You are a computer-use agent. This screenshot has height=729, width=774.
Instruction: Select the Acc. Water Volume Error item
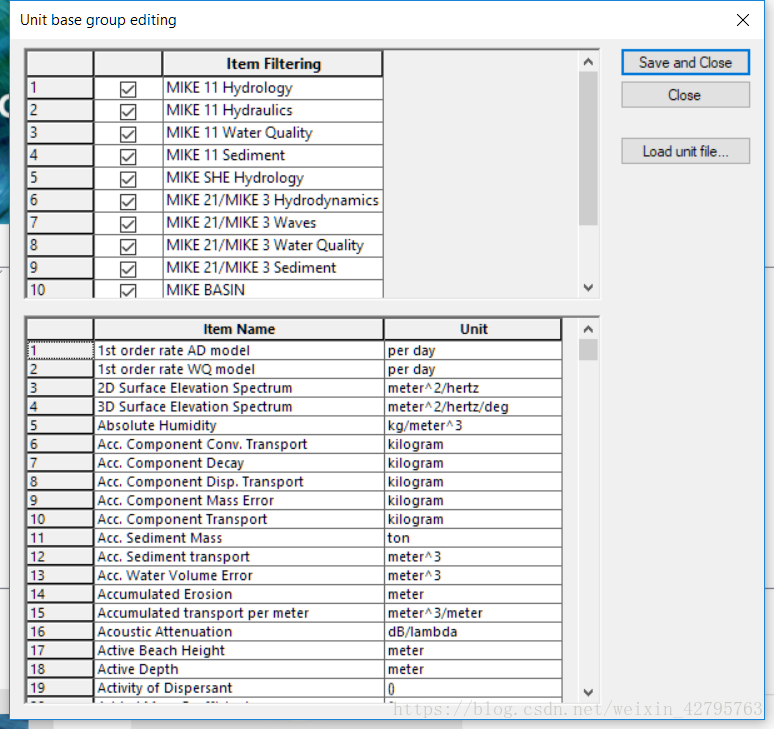point(239,576)
